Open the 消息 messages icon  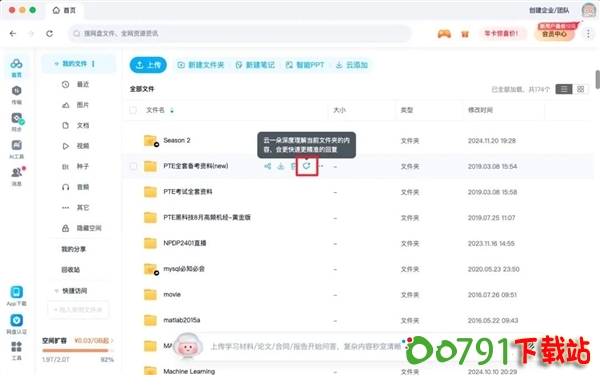pyautogui.click(x=17, y=173)
